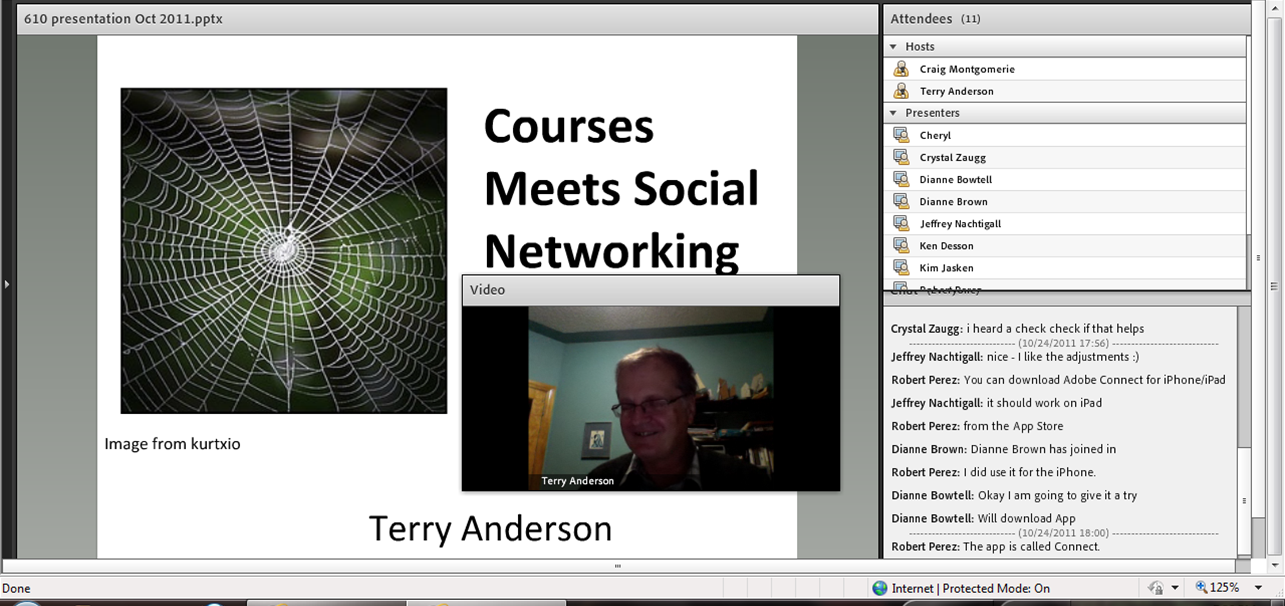Screen dimensions: 1285x606
Task: Collapse the Presenters group
Action: click(894, 113)
